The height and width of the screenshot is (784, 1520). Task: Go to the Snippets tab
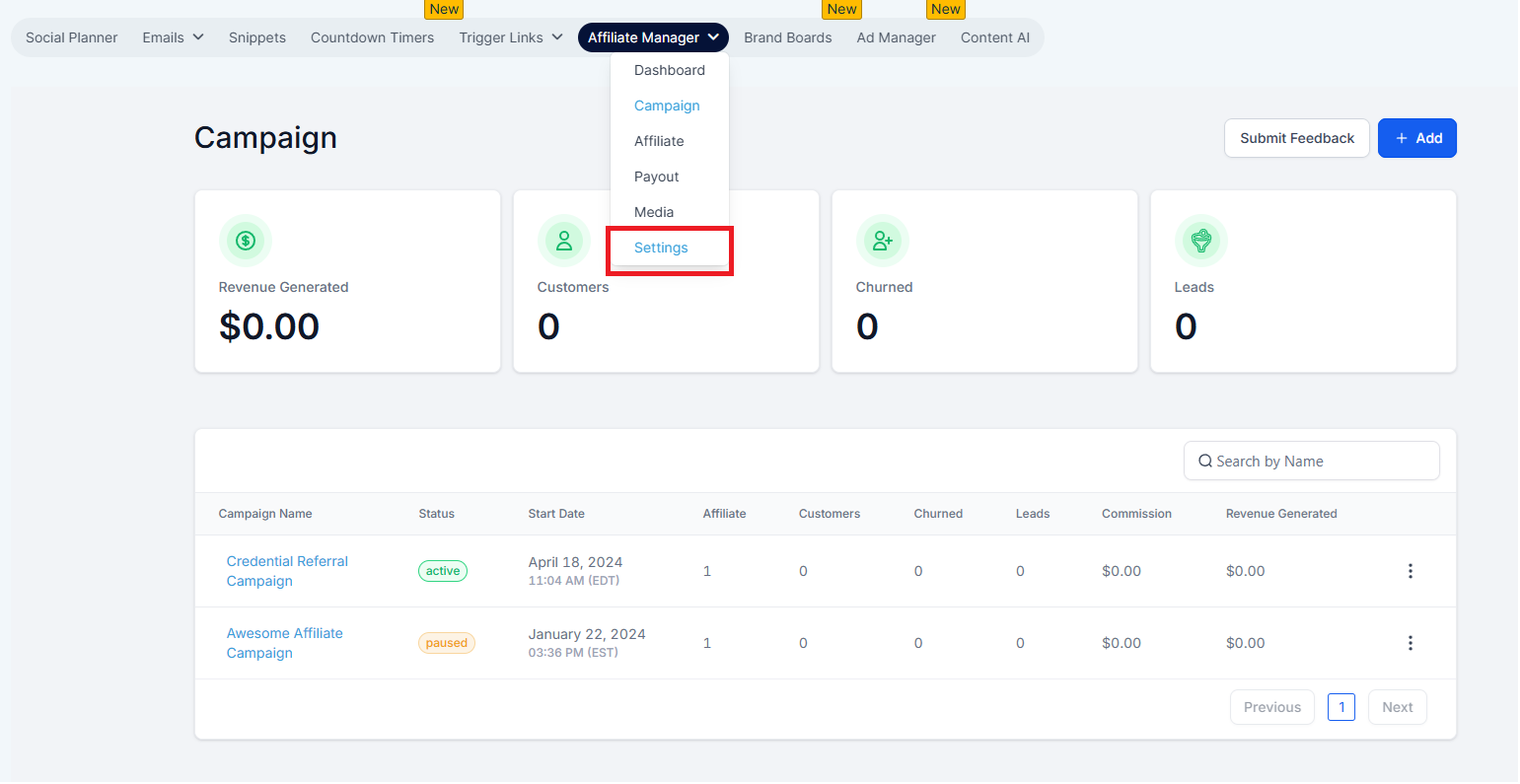click(x=257, y=37)
